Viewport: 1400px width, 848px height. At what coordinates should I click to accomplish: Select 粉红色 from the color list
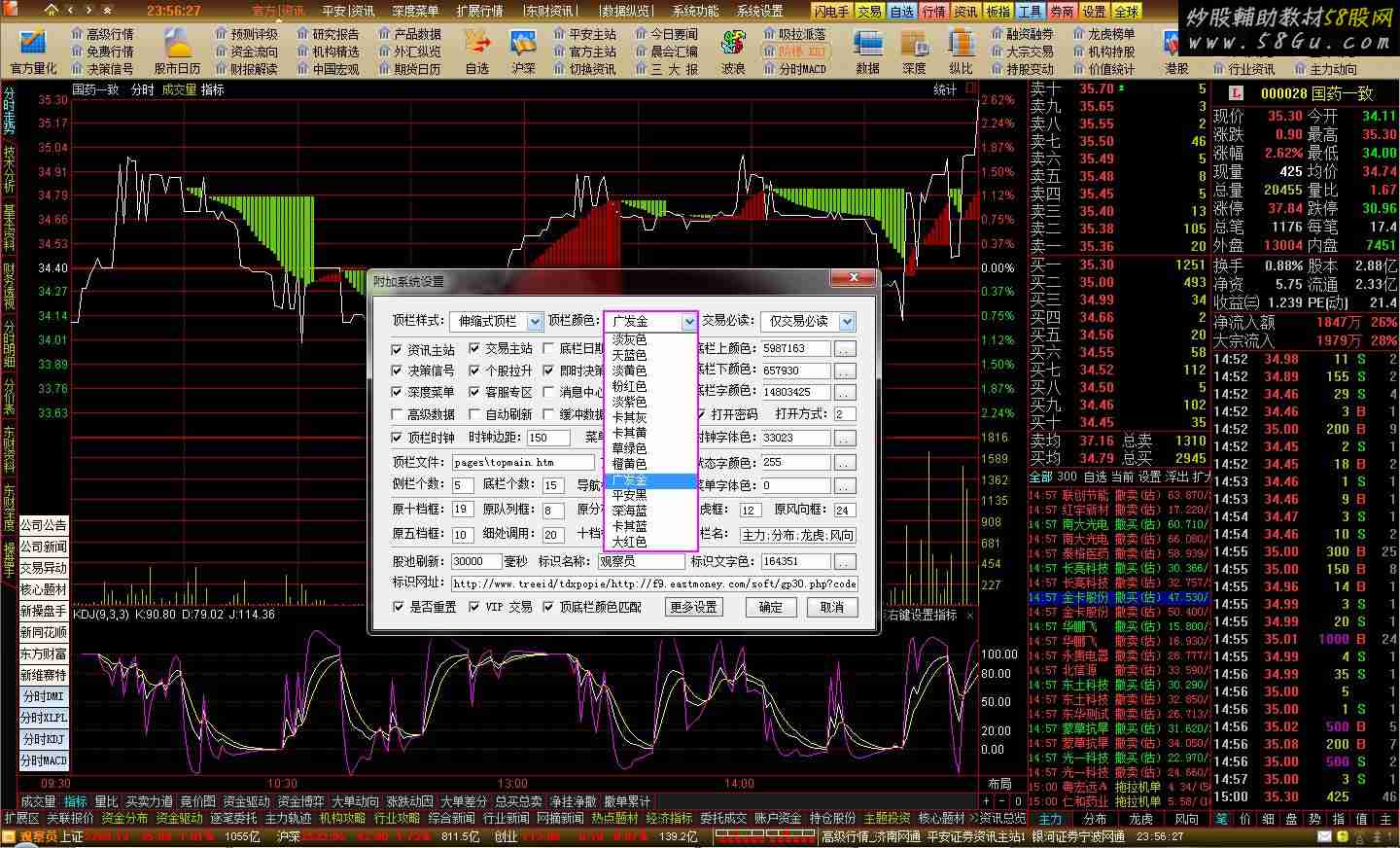pyautogui.click(x=650, y=386)
